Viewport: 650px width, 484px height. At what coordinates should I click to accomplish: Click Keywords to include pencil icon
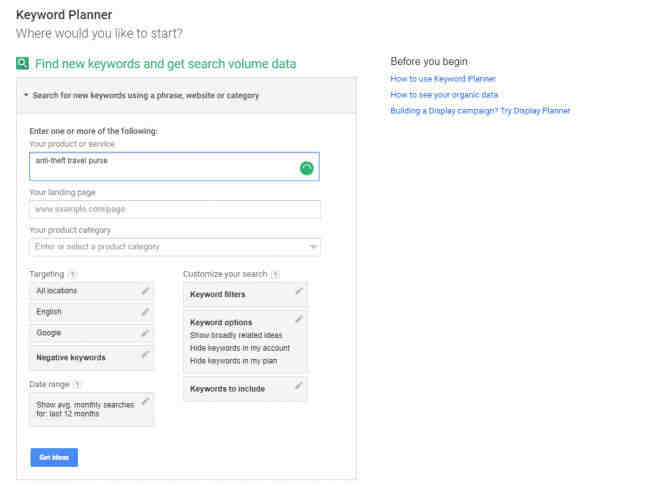298,386
